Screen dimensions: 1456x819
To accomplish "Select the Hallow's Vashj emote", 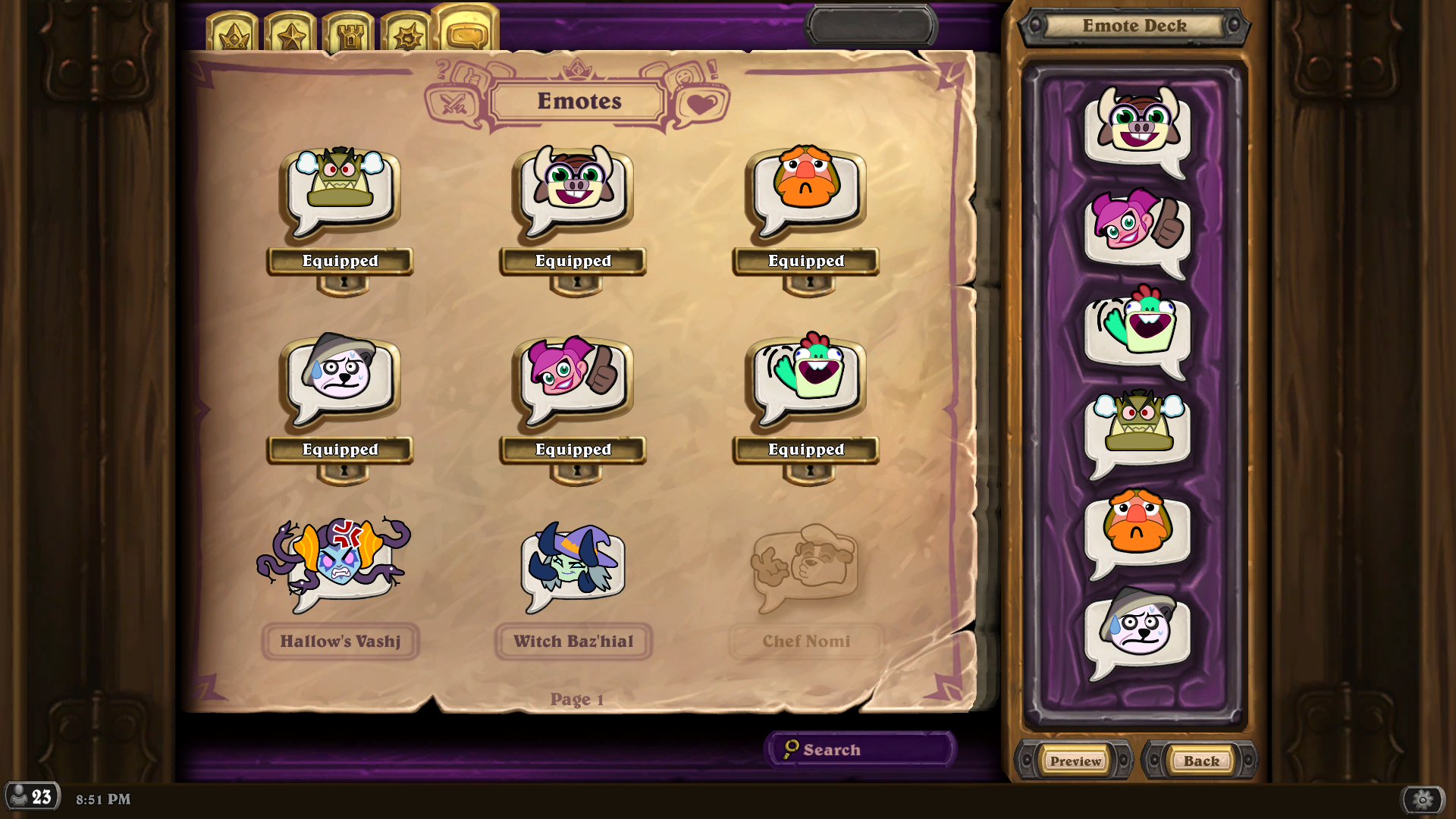I will click(340, 566).
